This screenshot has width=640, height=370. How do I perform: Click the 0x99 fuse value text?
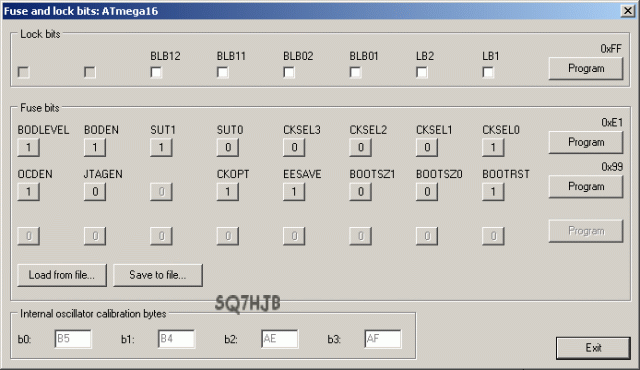[612, 167]
